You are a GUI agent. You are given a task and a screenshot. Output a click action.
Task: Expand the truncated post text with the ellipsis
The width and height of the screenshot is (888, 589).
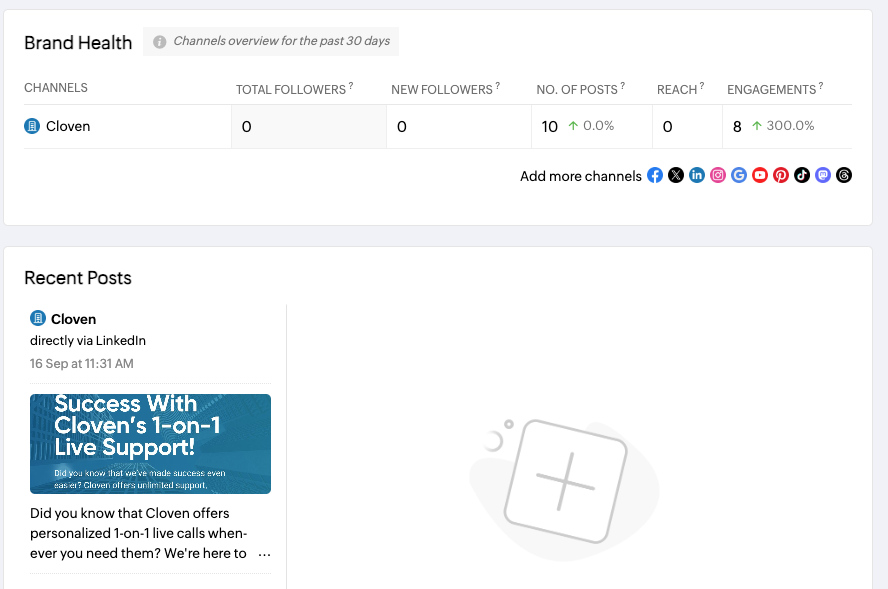click(264, 554)
